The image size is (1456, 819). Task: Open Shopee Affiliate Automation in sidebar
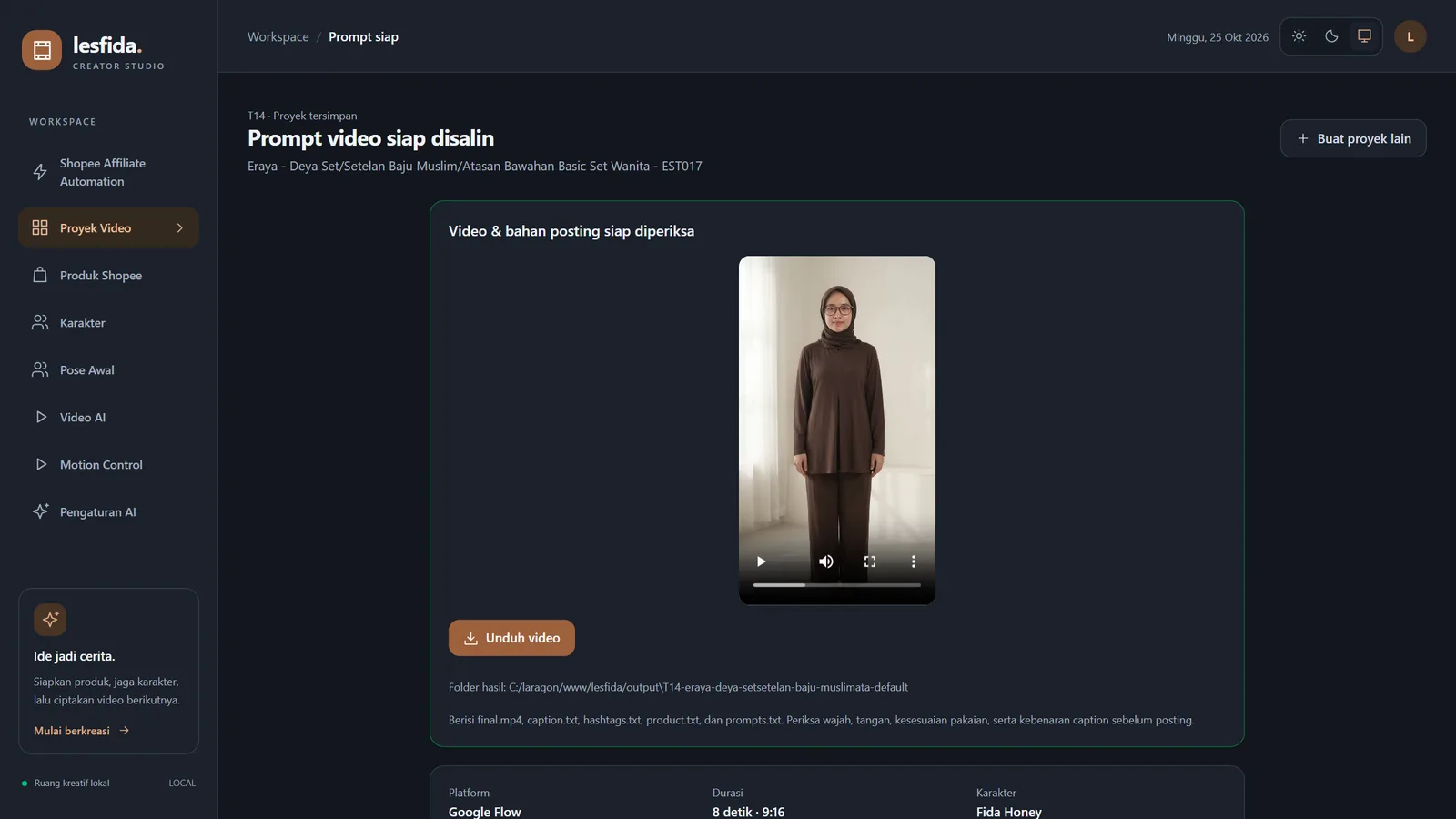pos(108,172)
